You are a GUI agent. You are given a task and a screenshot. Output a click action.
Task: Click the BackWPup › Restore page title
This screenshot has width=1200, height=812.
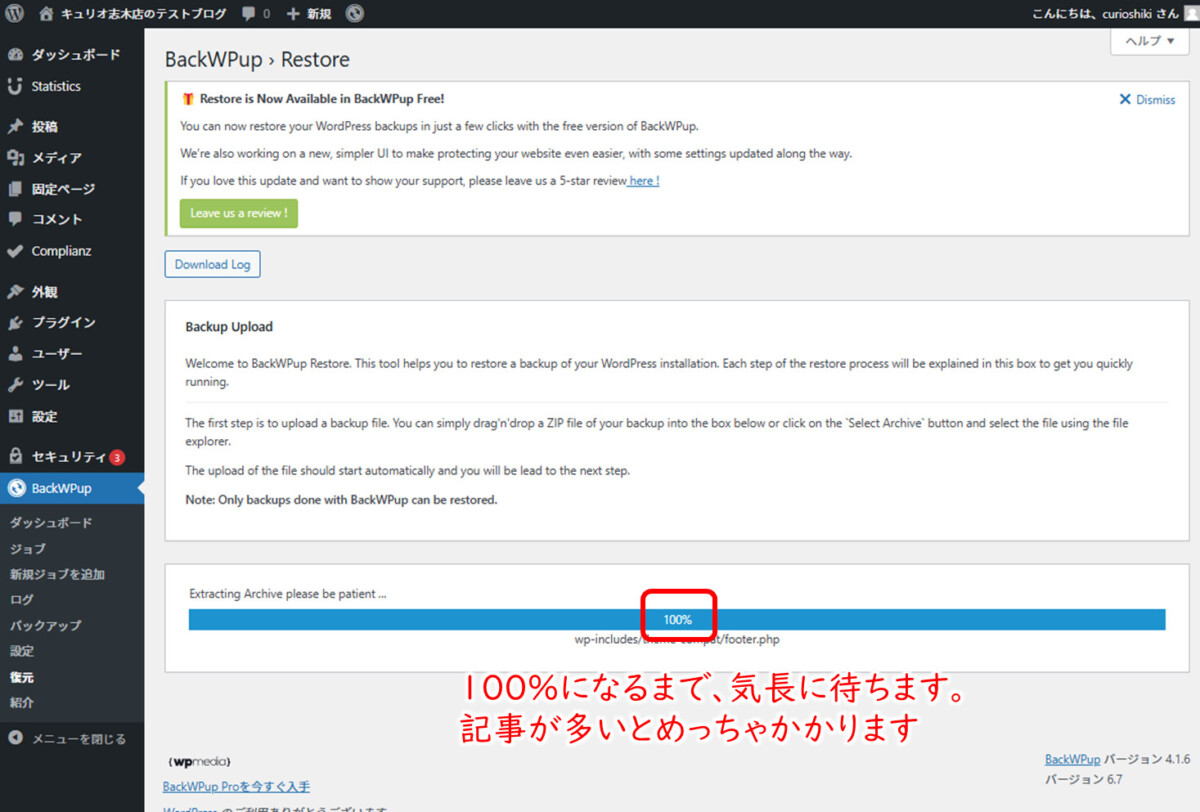[257, 60]
